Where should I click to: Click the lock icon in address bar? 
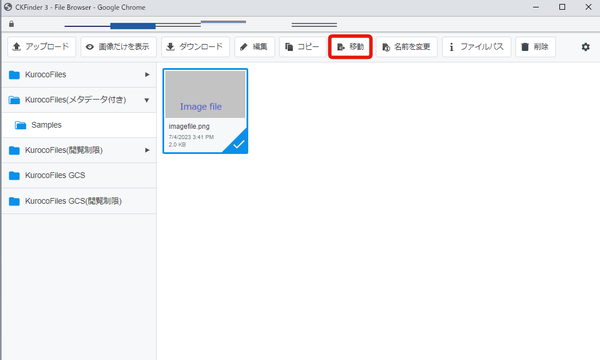point(11,24)
